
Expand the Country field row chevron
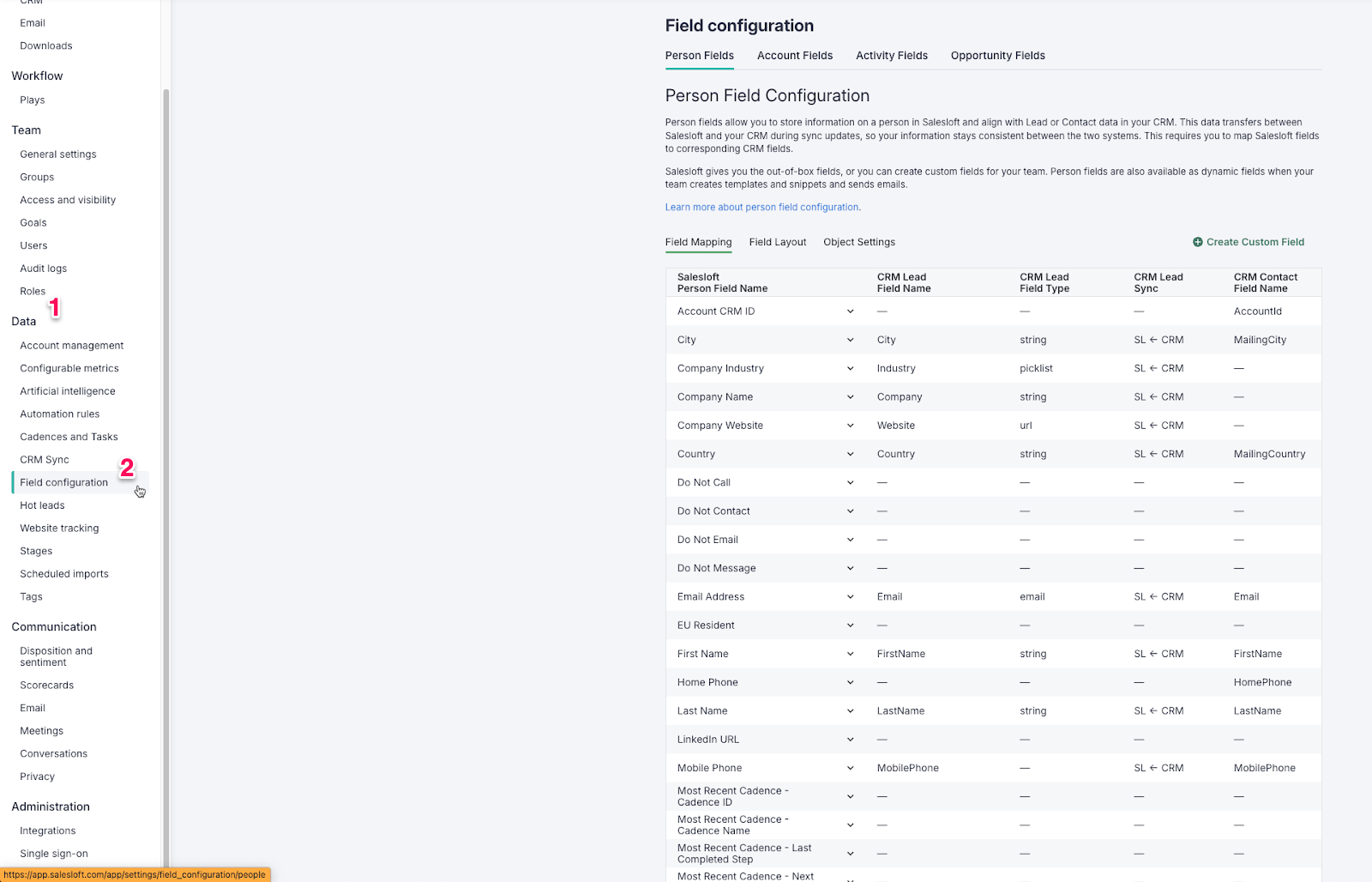pyautogui.click(x=850, y=454)
